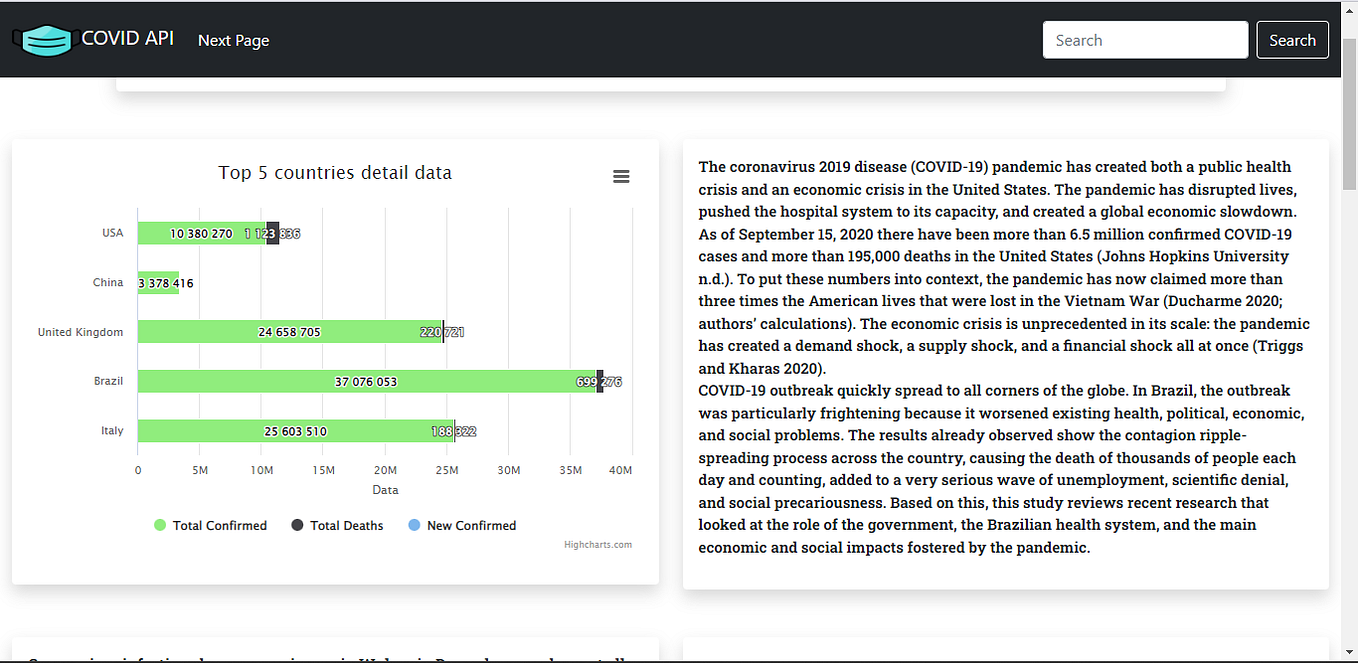This screenshot has height=663, width=1358.
Task: Click the United Kingdom confirmed bar
Action: tap(290, 332)
